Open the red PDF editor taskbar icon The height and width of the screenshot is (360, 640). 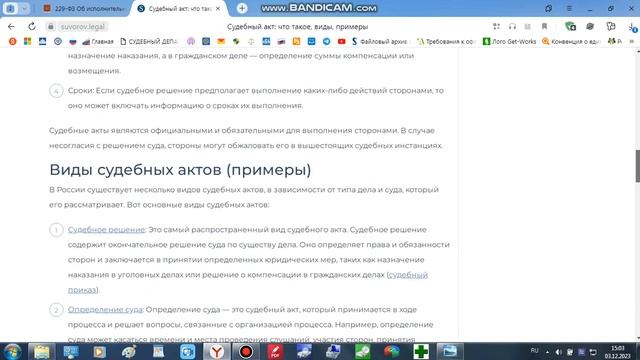coord(275,351)
